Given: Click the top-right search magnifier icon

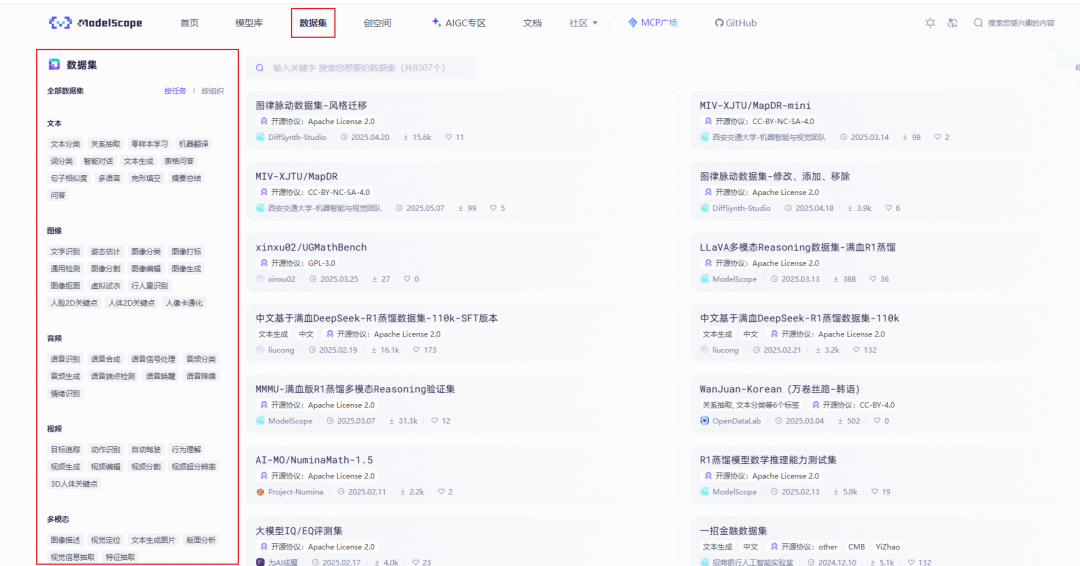Looking at the screenshot, I should [x=978, y=23].
